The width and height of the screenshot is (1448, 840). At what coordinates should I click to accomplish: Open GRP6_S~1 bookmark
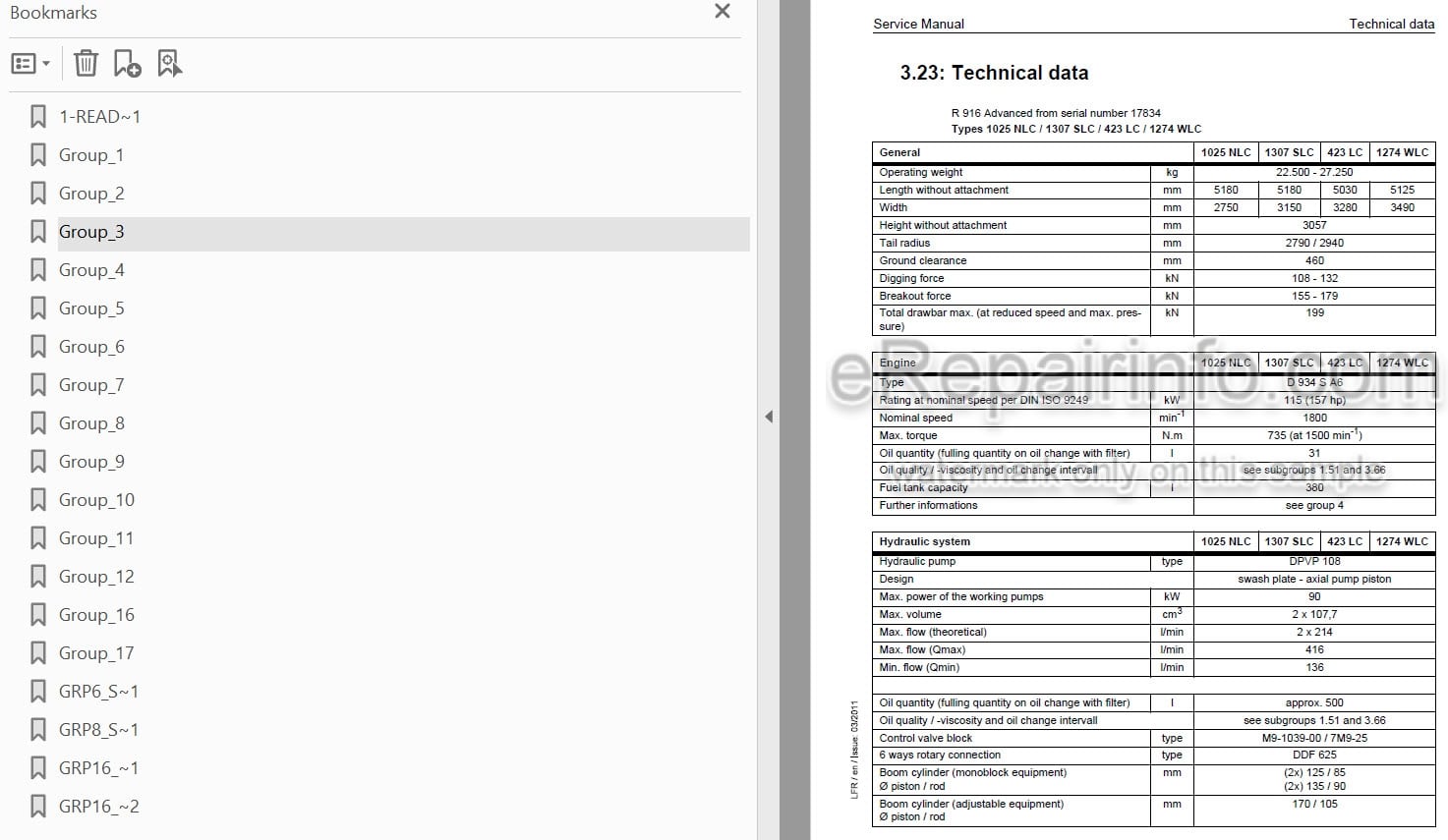[x=98, y=692]
